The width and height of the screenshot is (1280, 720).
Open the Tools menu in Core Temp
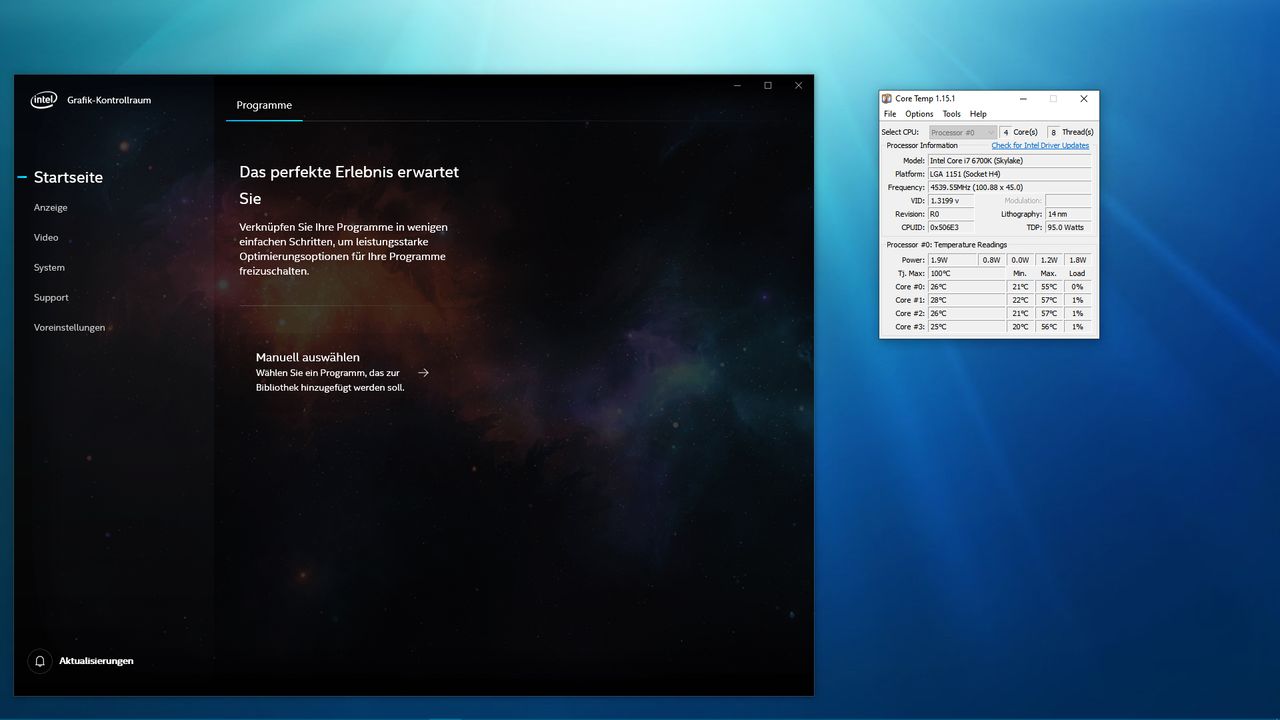coord(952,114)
